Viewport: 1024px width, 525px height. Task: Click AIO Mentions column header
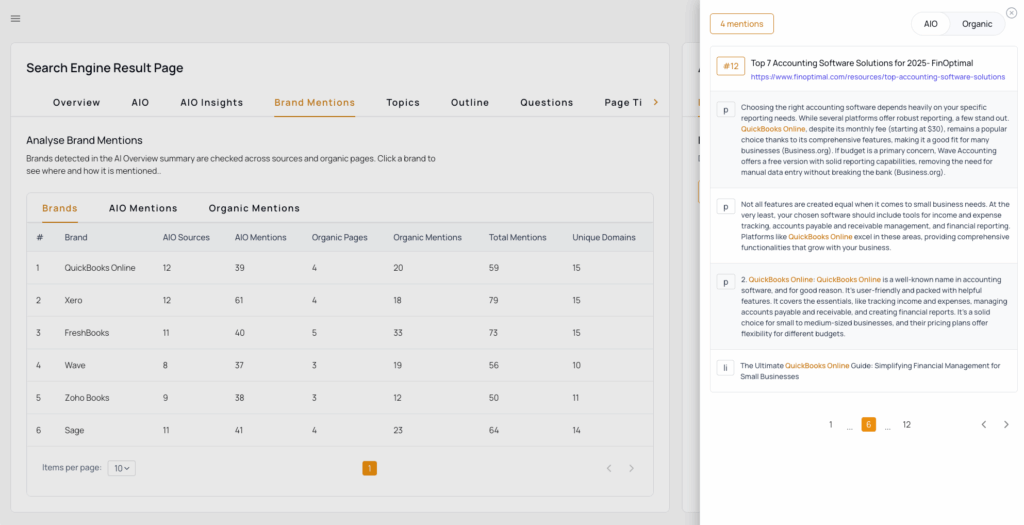click(x=261, y=238)
